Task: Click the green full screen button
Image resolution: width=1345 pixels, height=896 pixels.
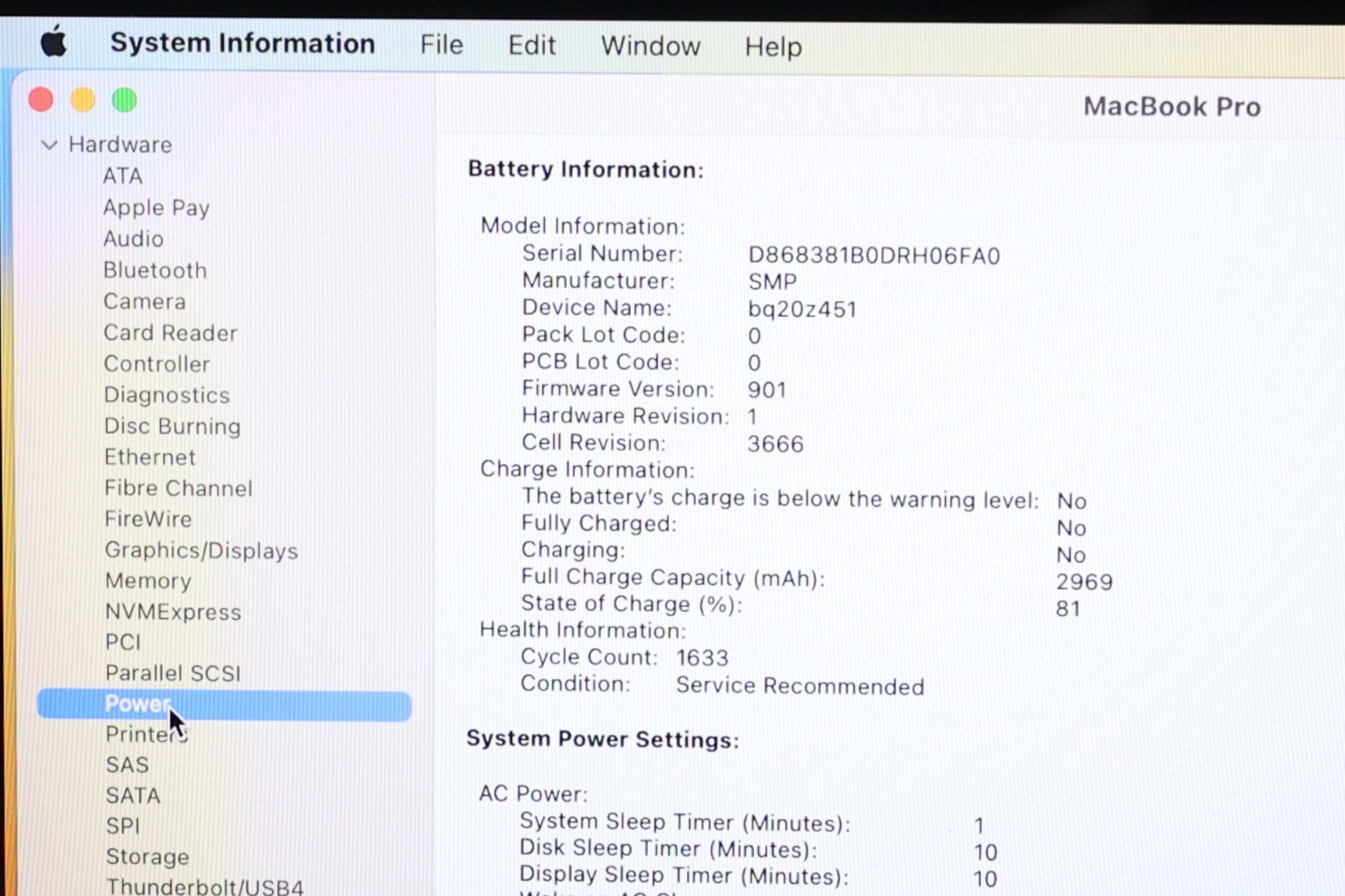Action: pos(124,100)
